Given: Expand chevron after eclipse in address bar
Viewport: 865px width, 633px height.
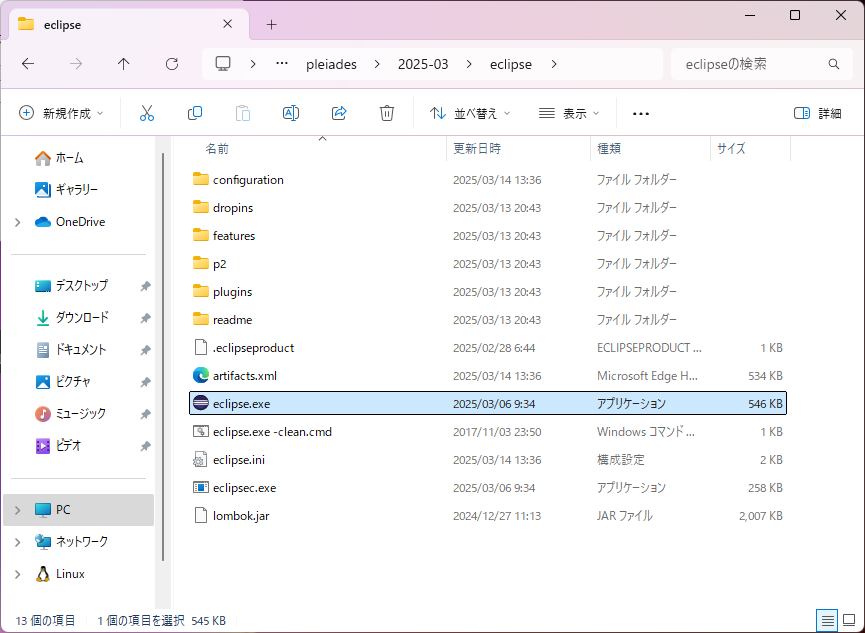Looking at the screenshot, I should coord(554,64).
